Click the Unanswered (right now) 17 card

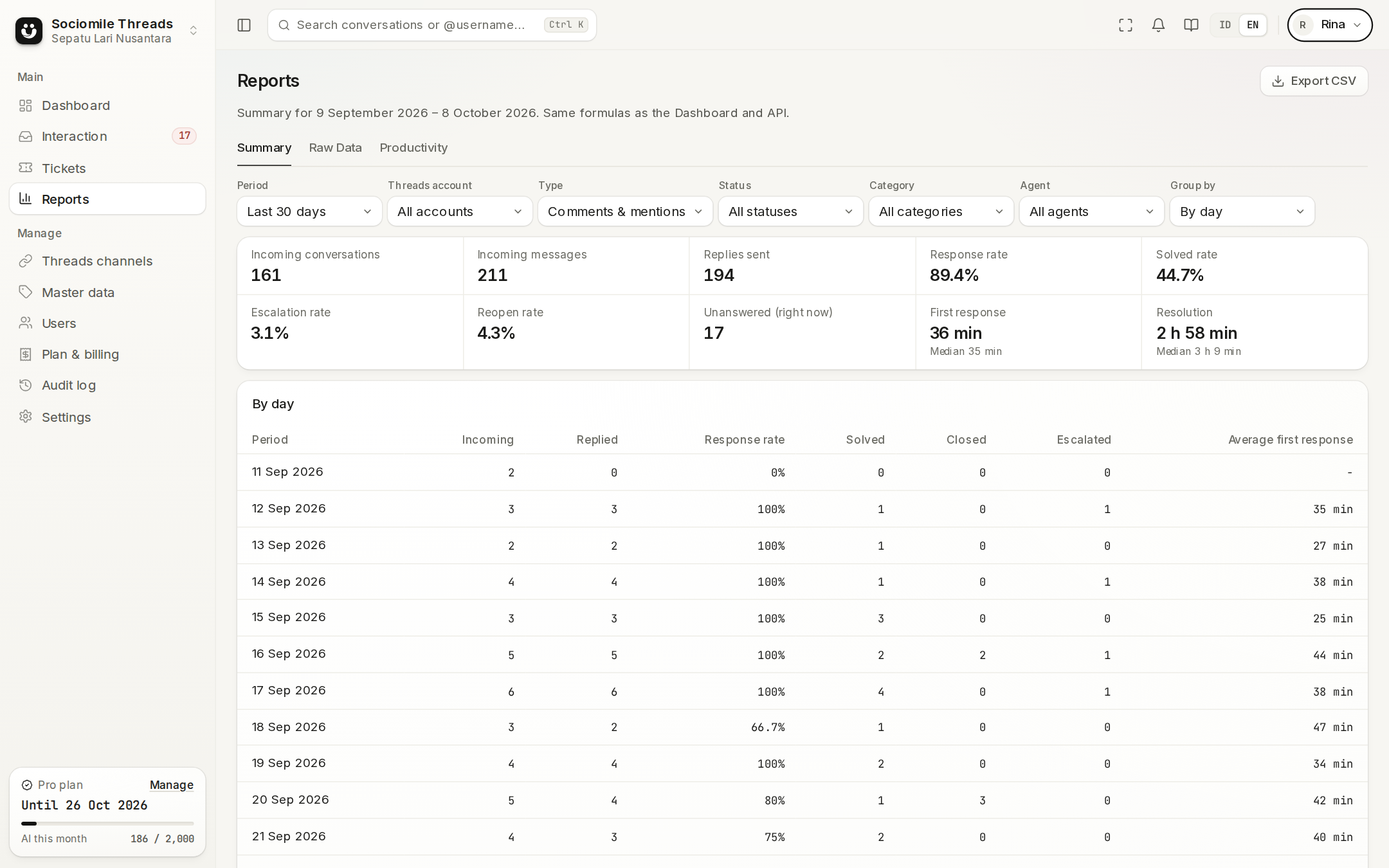coord(802,332)
